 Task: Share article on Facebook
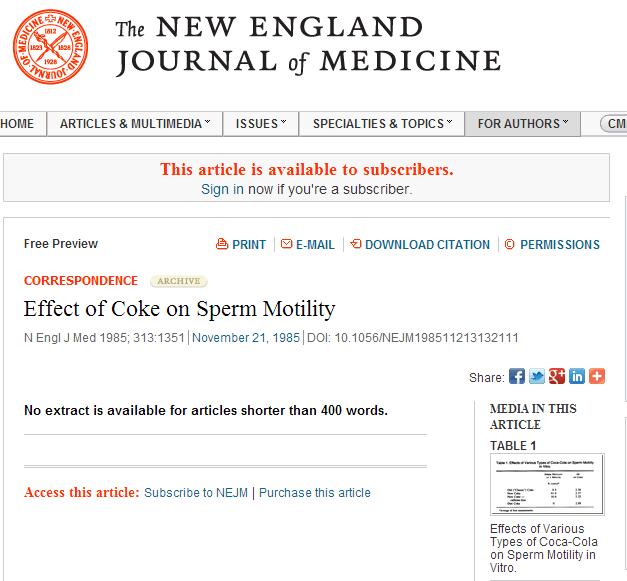(517, 377)
